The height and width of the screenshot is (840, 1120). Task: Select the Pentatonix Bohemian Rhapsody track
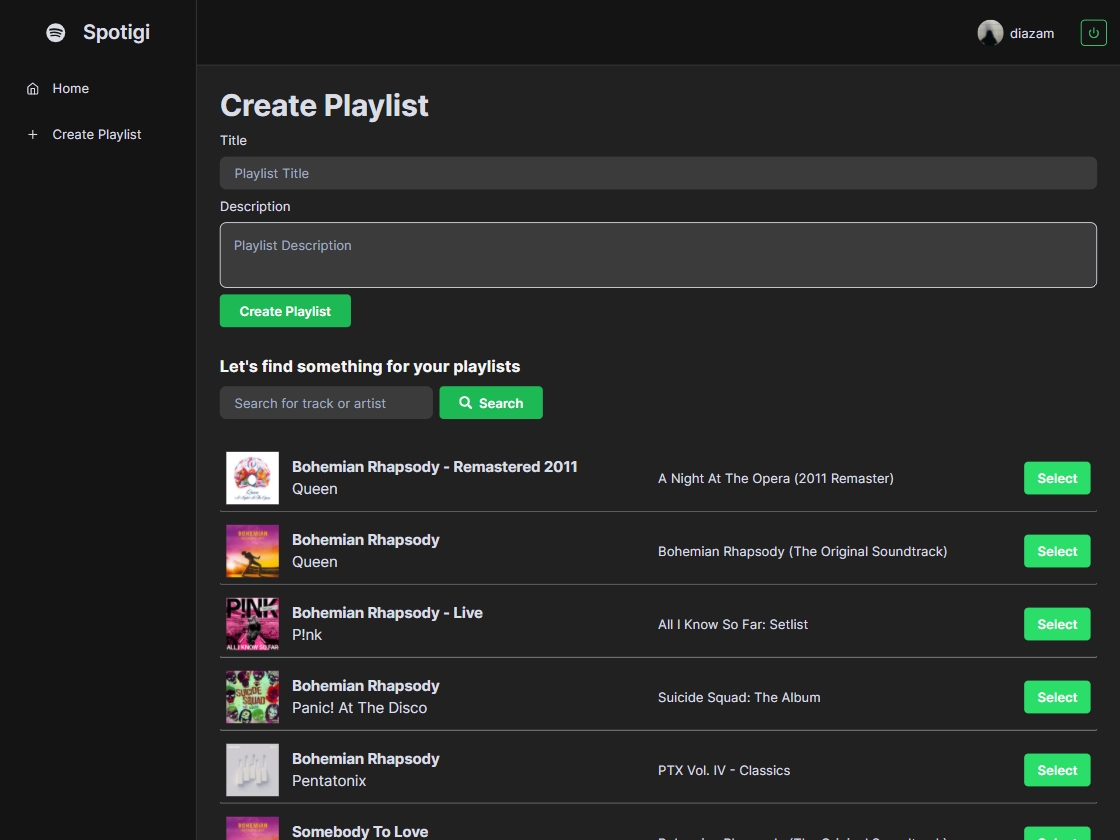1057,770
